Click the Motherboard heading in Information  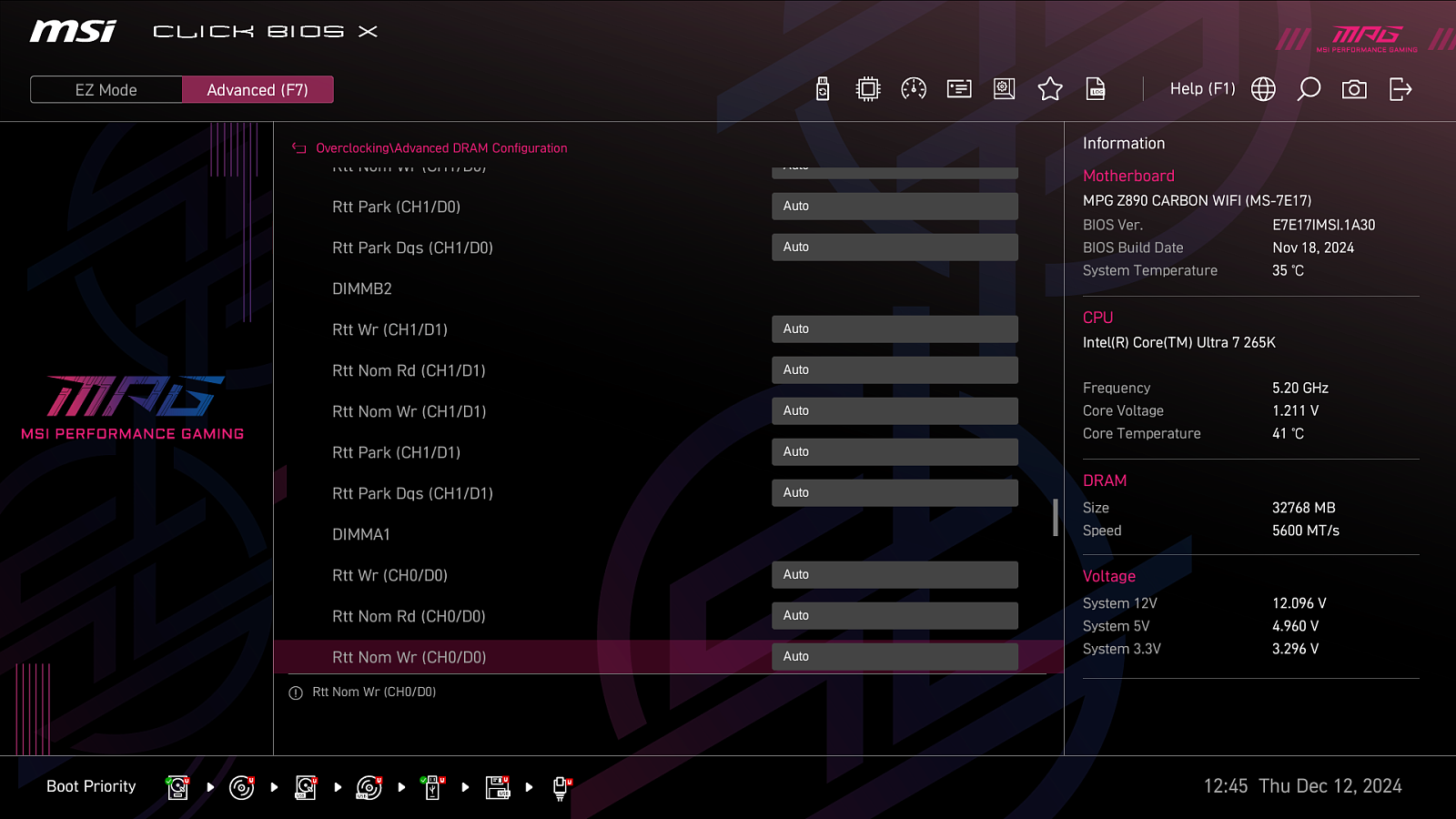pyautogui.click(x=1128, y=176)
